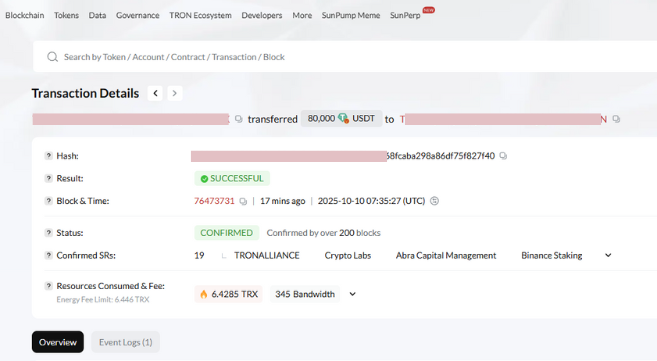
Task: Open TRONALLIANCE super representative
Action: point(267,255)
